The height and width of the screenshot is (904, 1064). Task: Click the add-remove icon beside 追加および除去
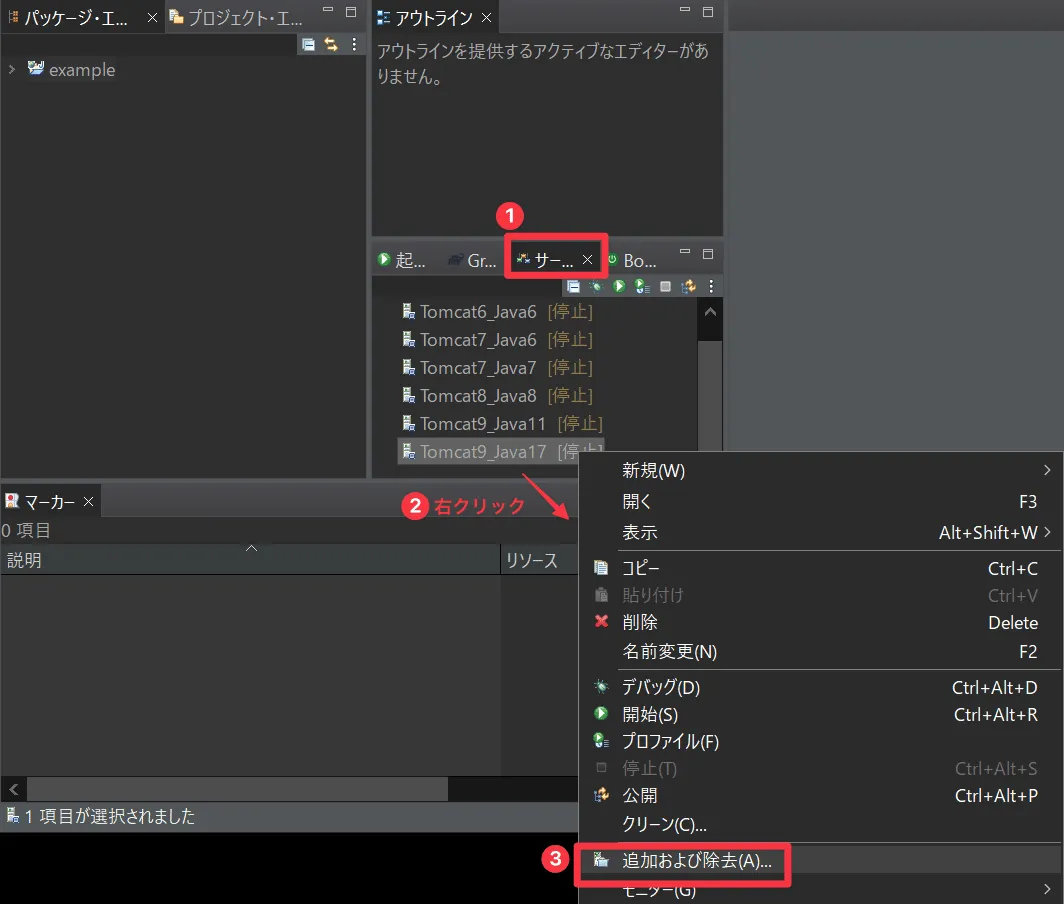tap(601, 860)
